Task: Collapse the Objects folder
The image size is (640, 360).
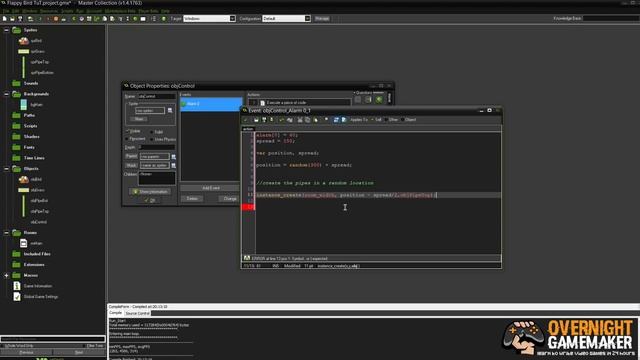Action: pyautogui.click(x=6, y=169)
